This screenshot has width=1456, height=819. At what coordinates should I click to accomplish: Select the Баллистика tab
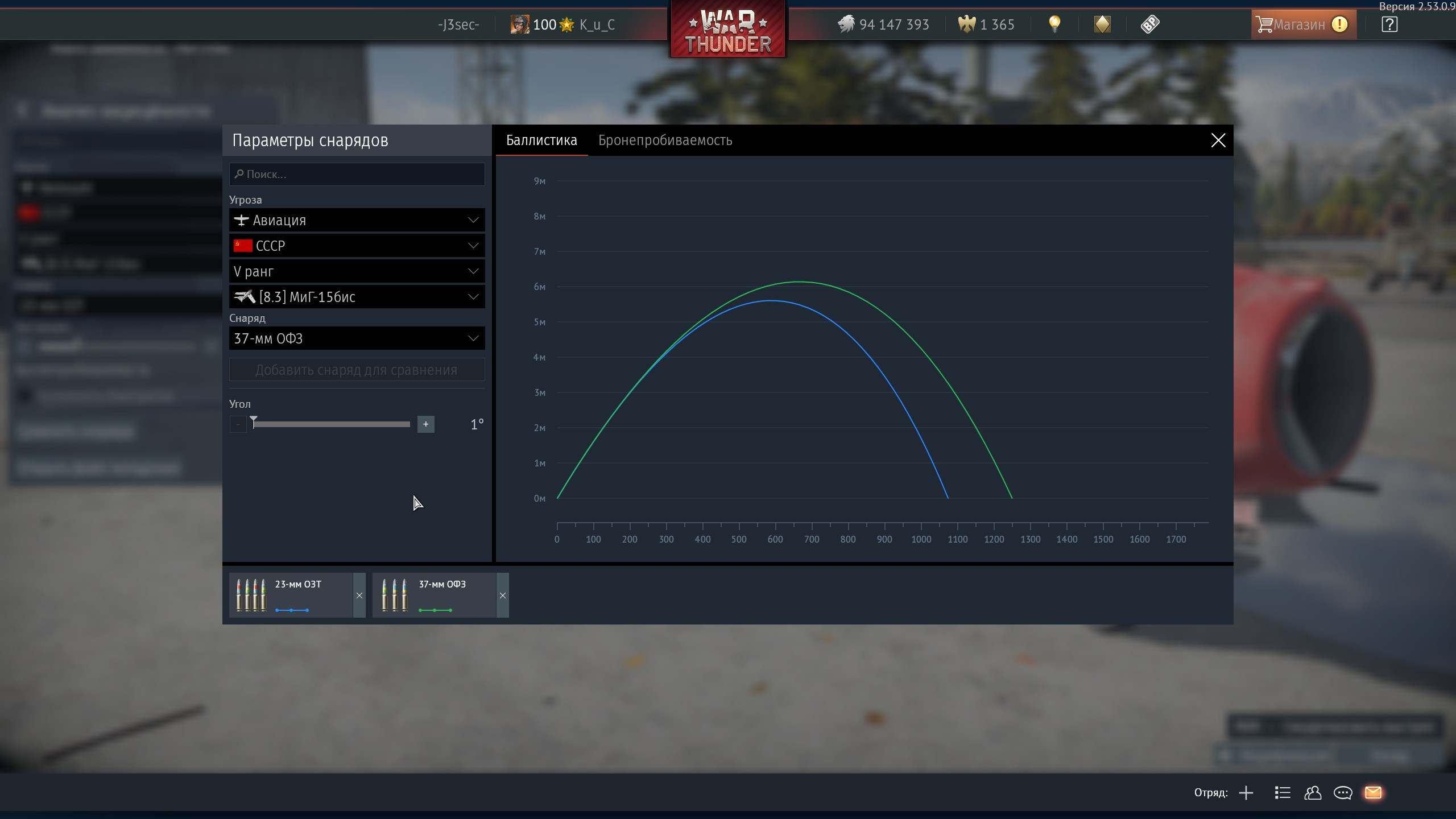pyautogui.click(x=541, y=140)
